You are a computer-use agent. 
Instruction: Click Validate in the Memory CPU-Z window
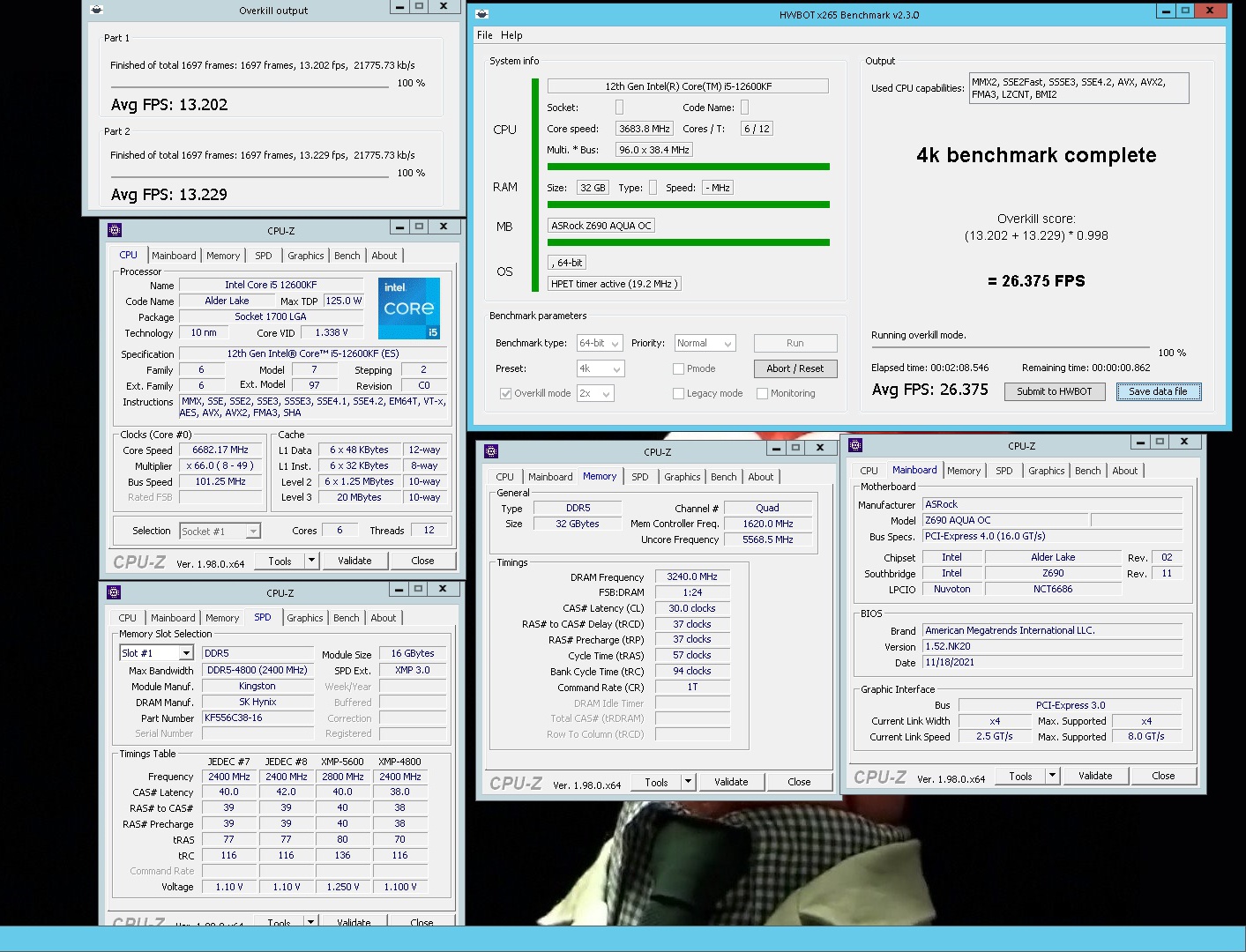(731, 782)
